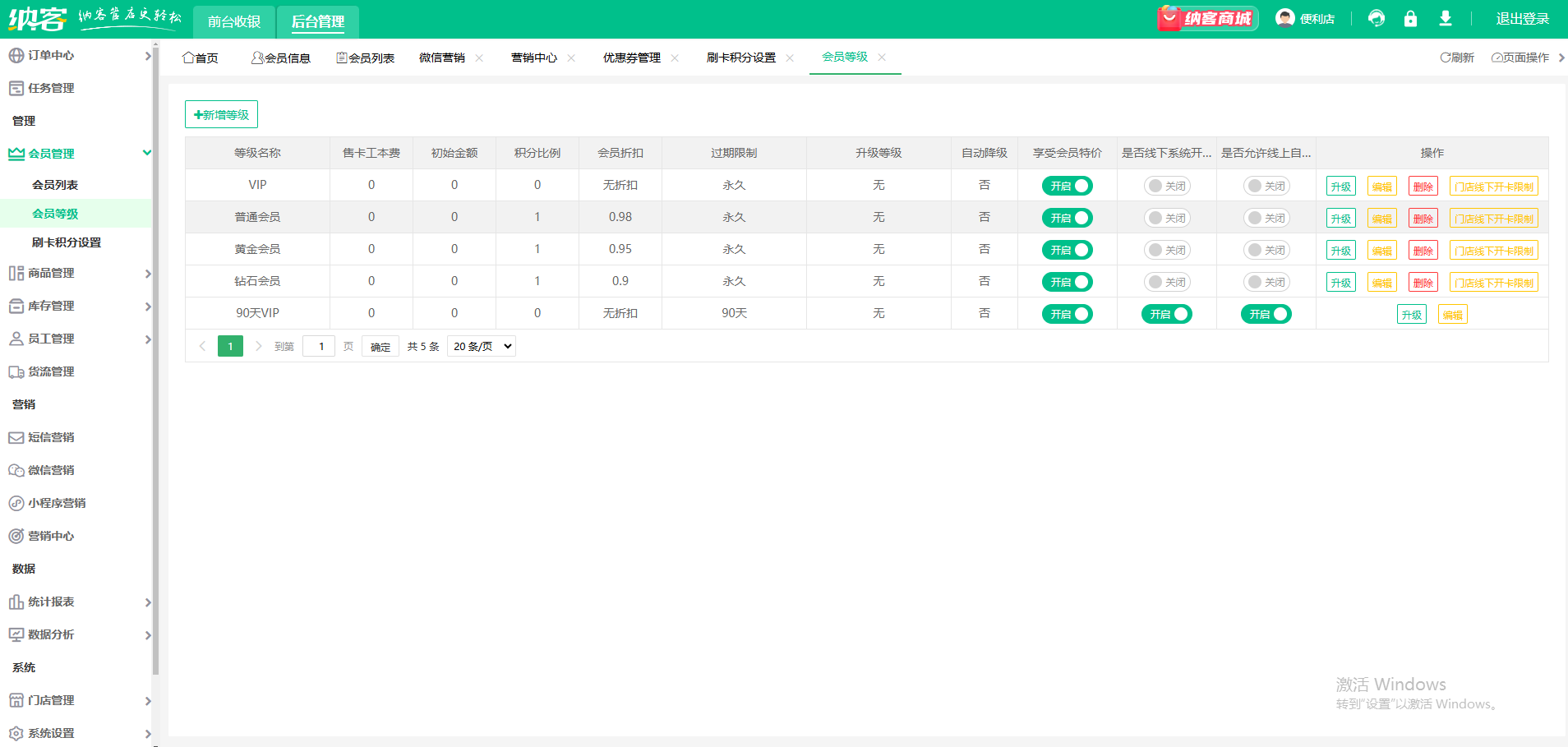Screen dimensions: 1568x747
Task: Switch to the 优惠券管理 tab
Action: pos(631,58)
